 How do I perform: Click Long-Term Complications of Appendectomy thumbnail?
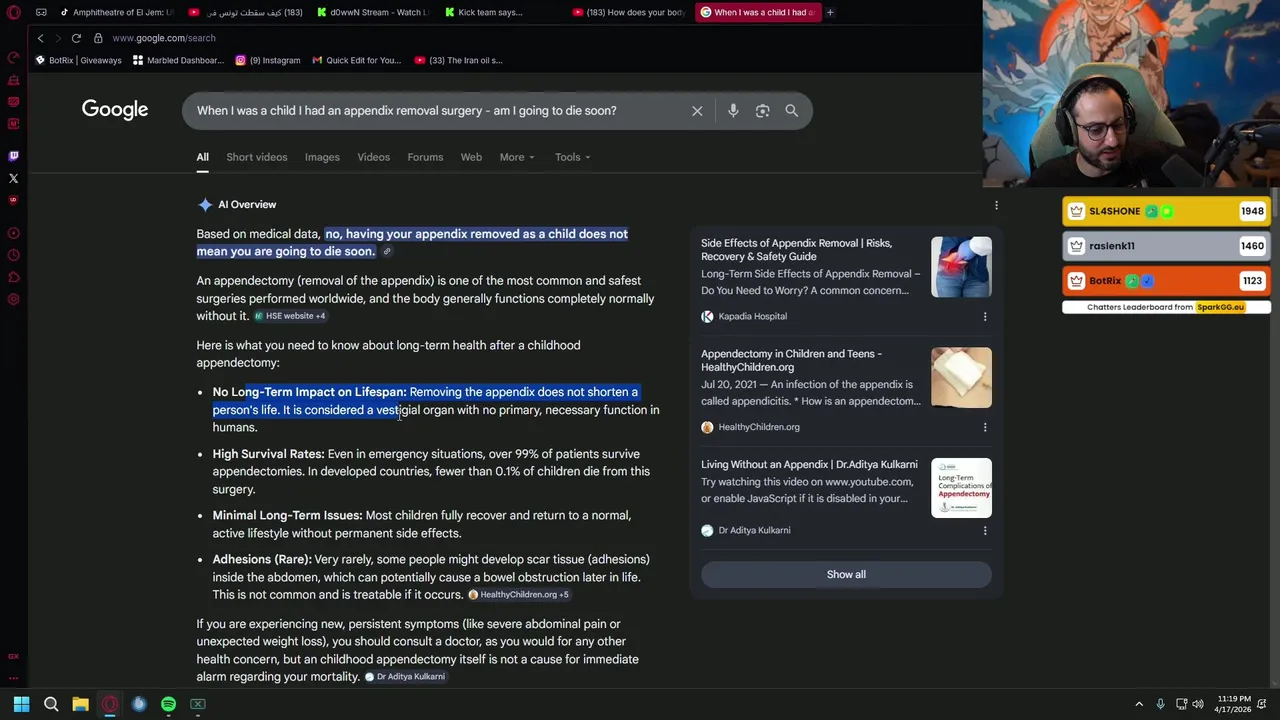tap(961, 488)
